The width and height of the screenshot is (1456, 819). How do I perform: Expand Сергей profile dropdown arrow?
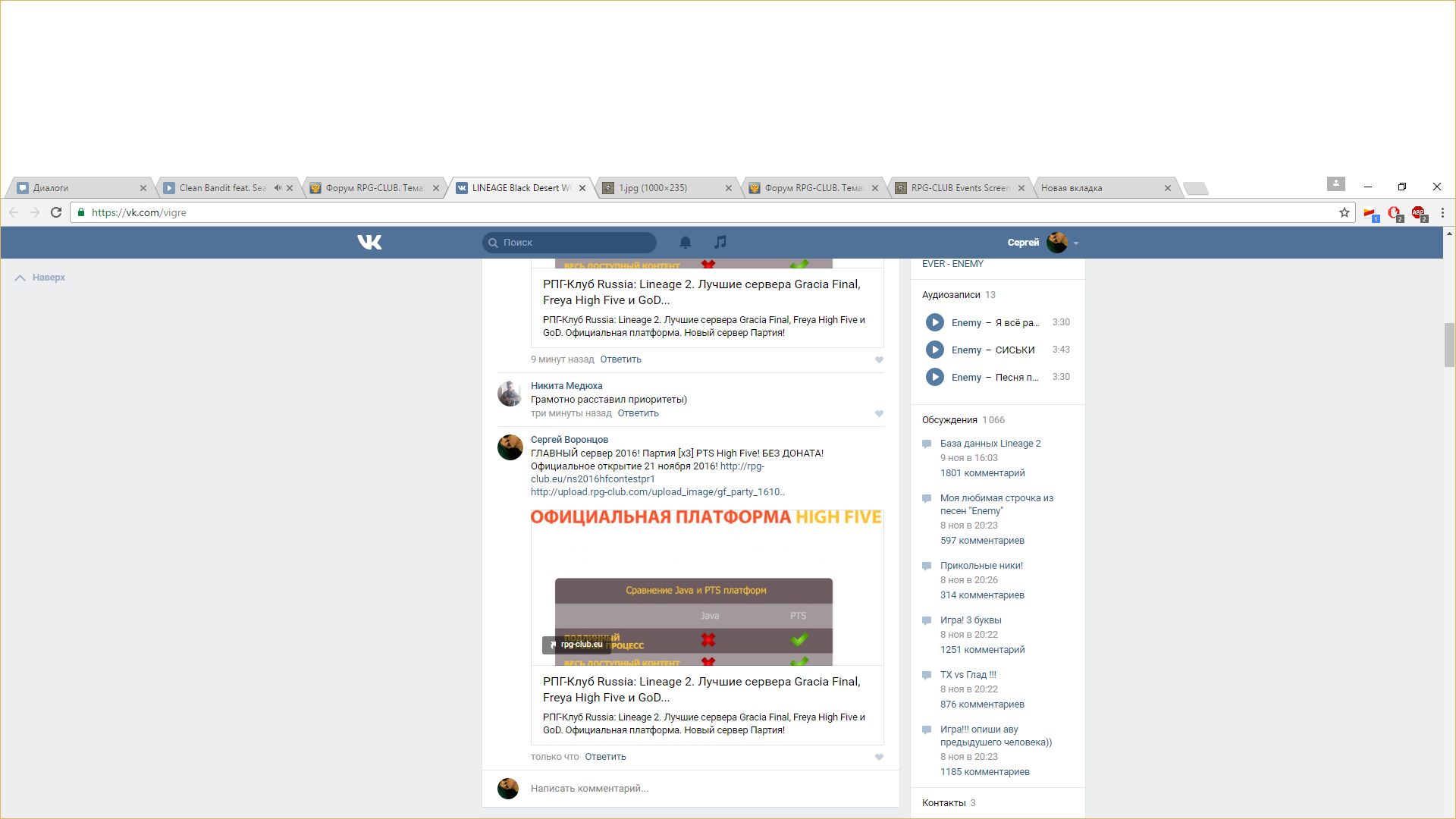1075,243
